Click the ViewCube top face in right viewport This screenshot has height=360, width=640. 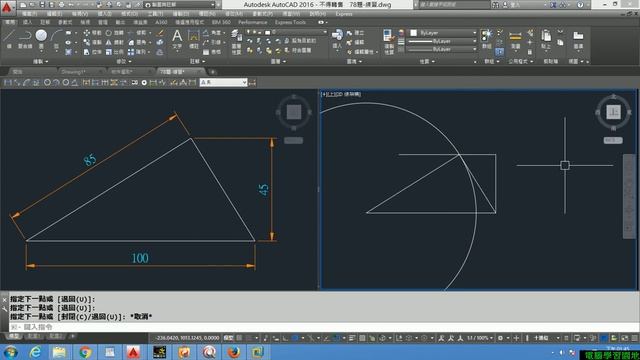pyautogui.click(x=613, y=111)
